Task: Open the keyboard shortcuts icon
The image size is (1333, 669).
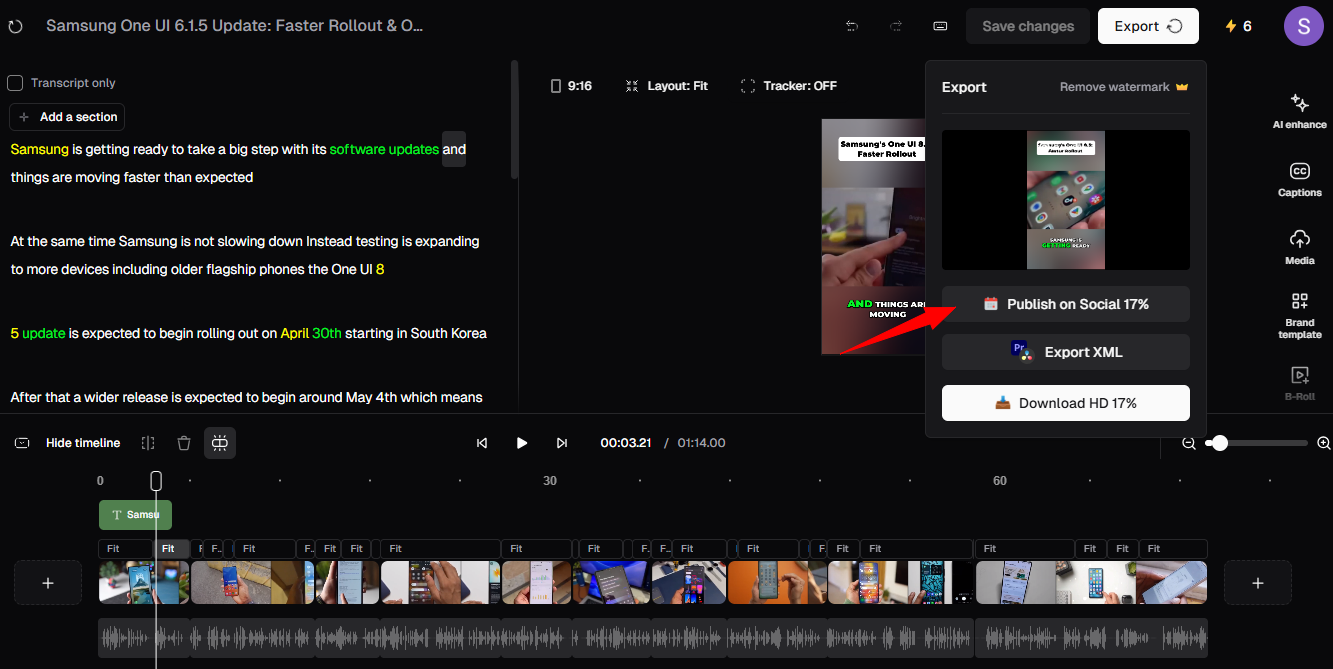Action: (940, 26)
